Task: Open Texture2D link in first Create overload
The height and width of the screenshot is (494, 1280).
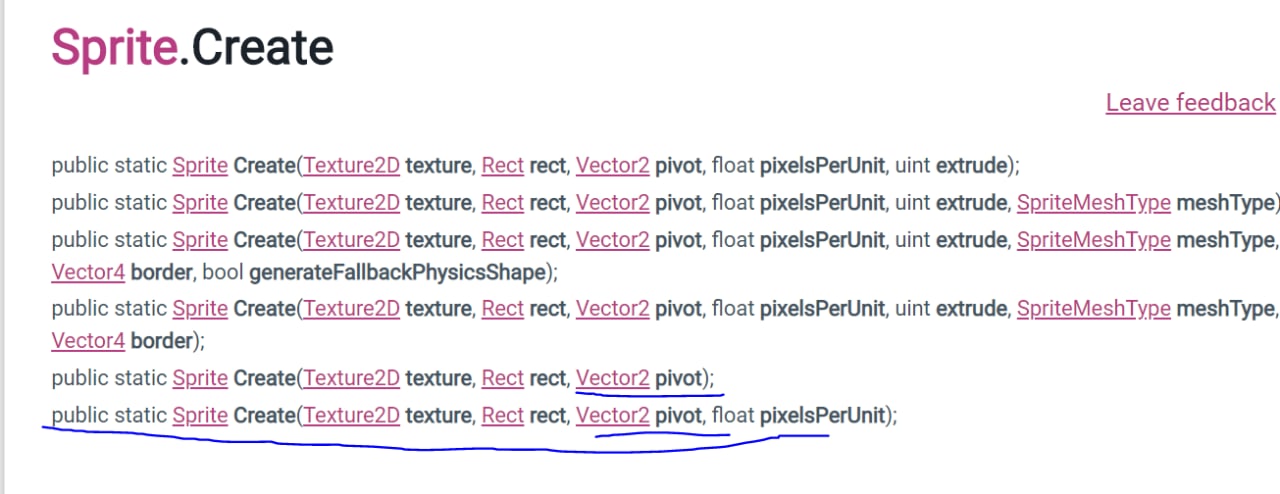Action: point(352,165)
